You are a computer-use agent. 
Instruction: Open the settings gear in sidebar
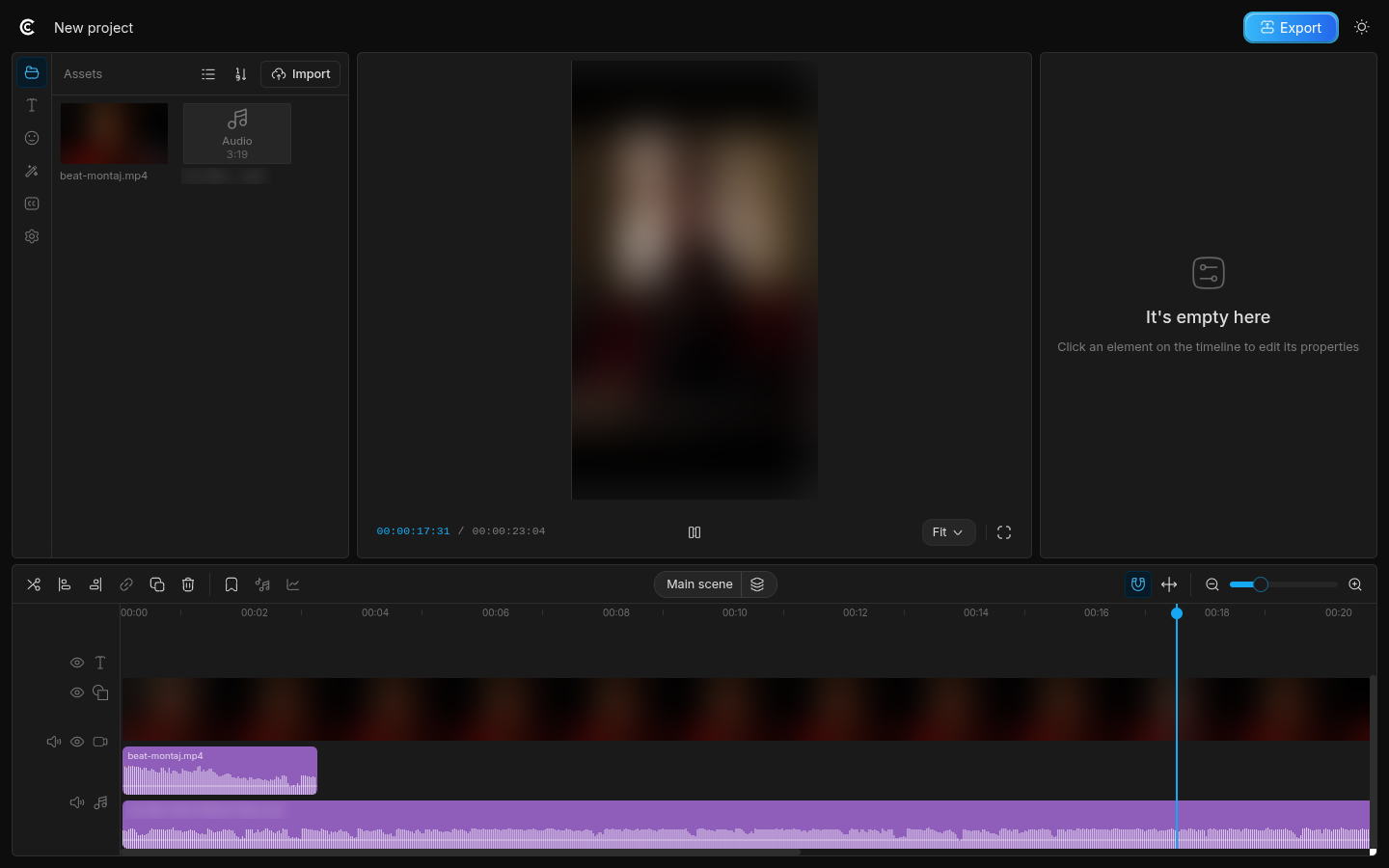32,236
